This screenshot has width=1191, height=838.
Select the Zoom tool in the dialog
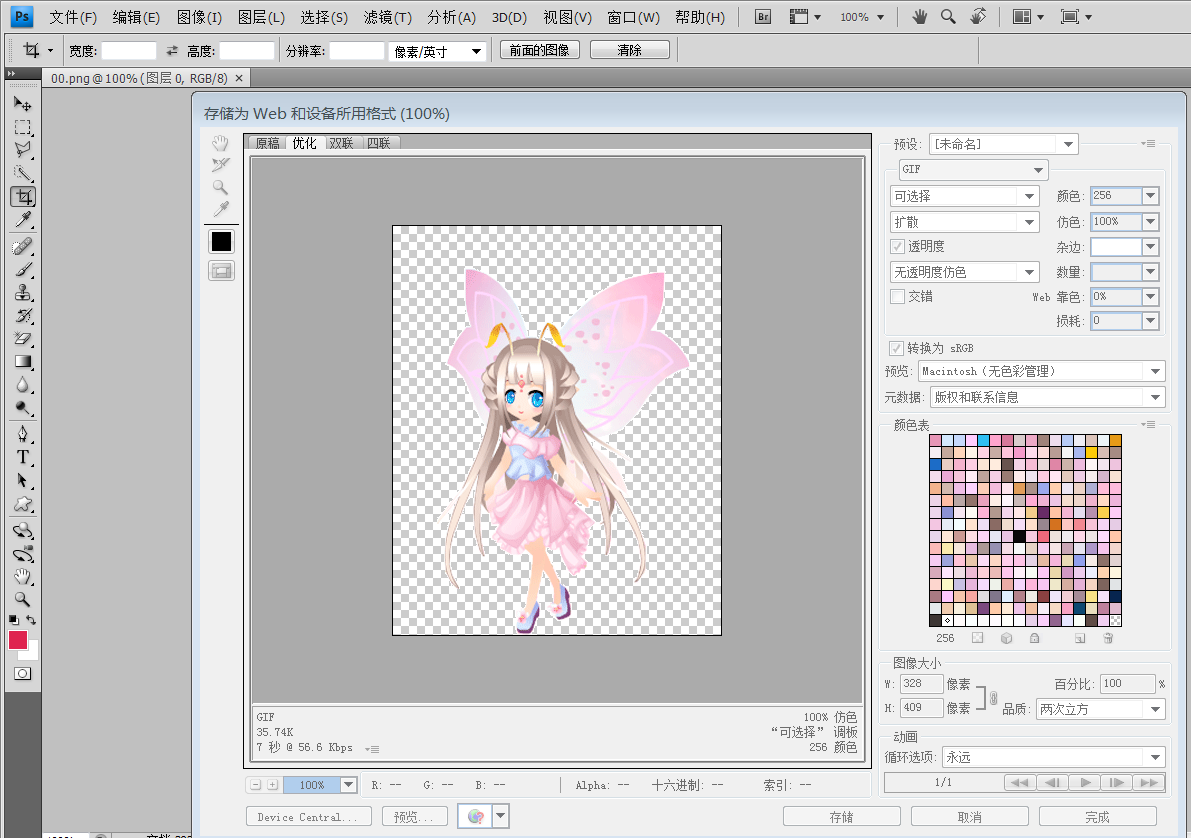coord(220,187)
